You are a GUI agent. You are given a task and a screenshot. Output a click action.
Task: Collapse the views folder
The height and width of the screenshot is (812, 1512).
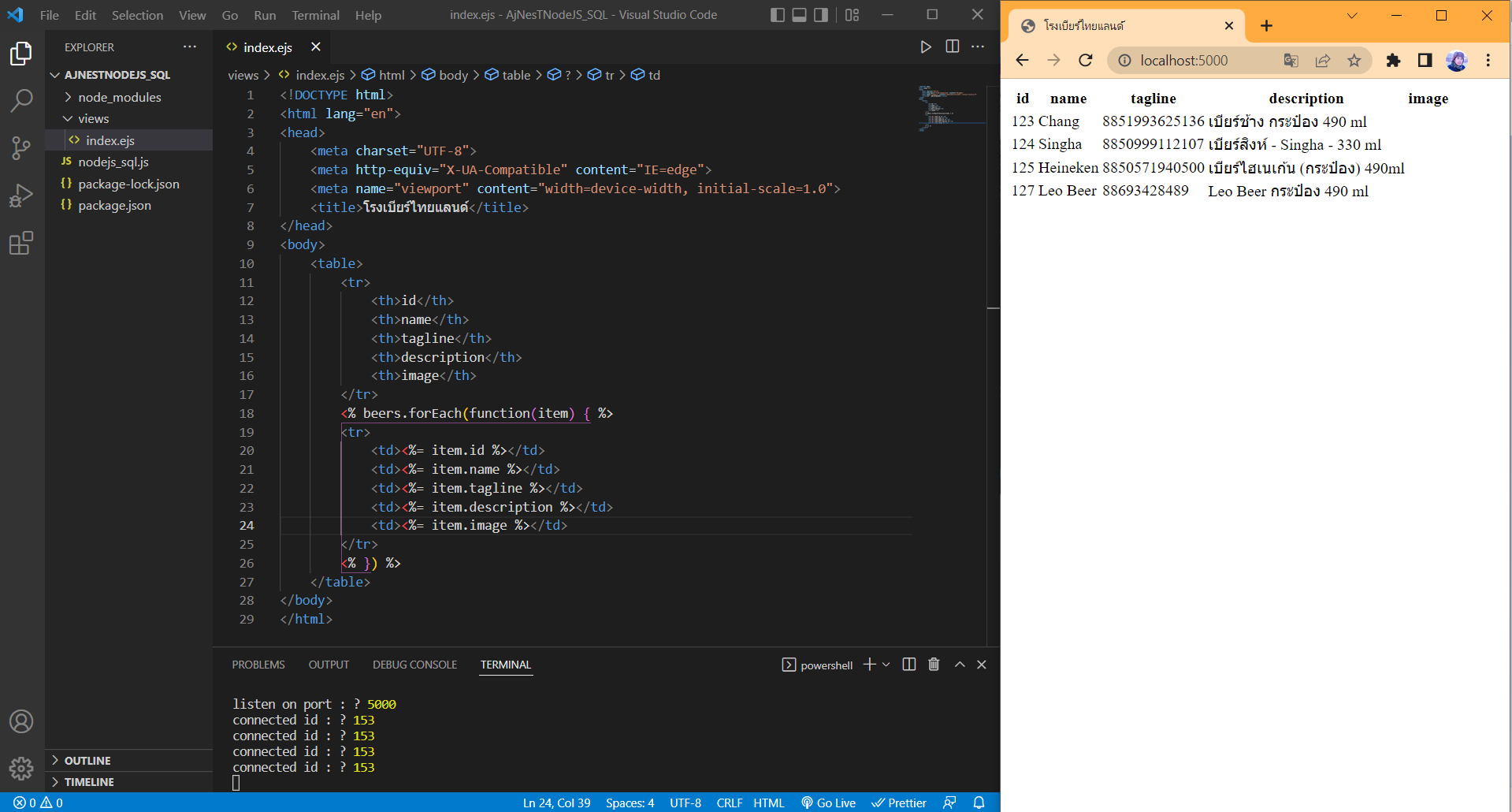(93, 118)
